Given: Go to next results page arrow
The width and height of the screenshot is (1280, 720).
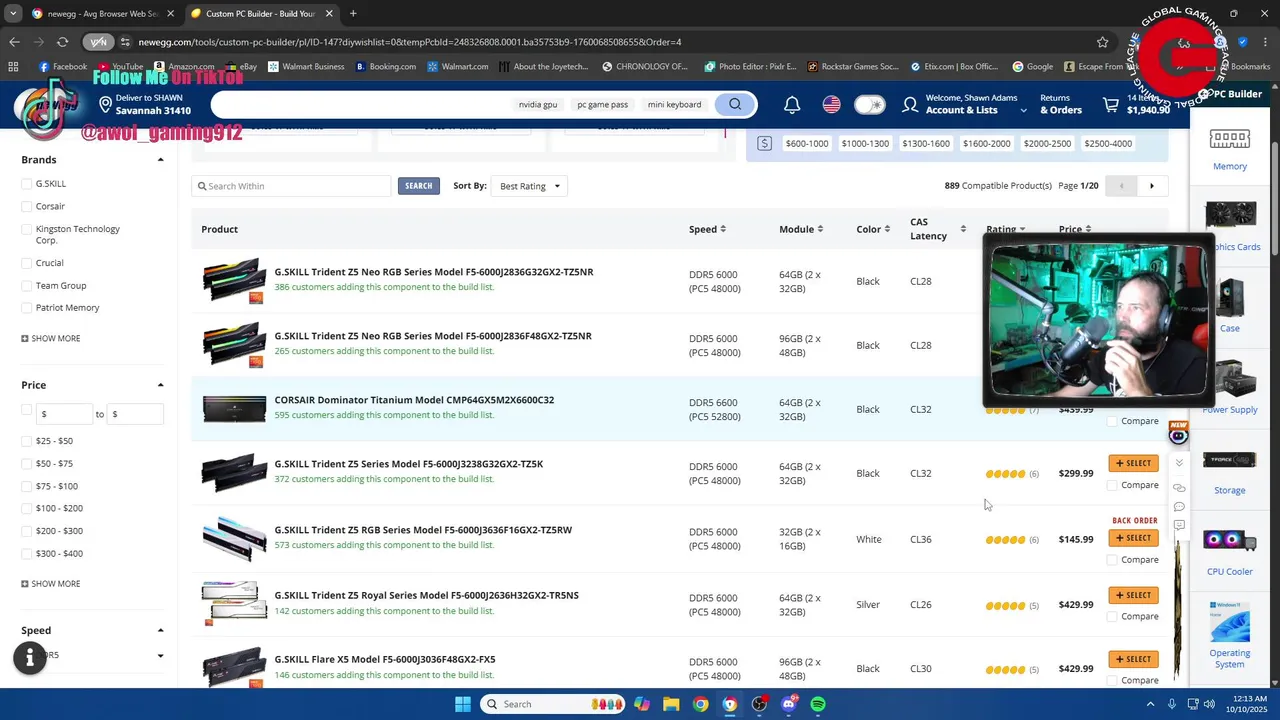Looking at the screenshot, I should 1152,186.
